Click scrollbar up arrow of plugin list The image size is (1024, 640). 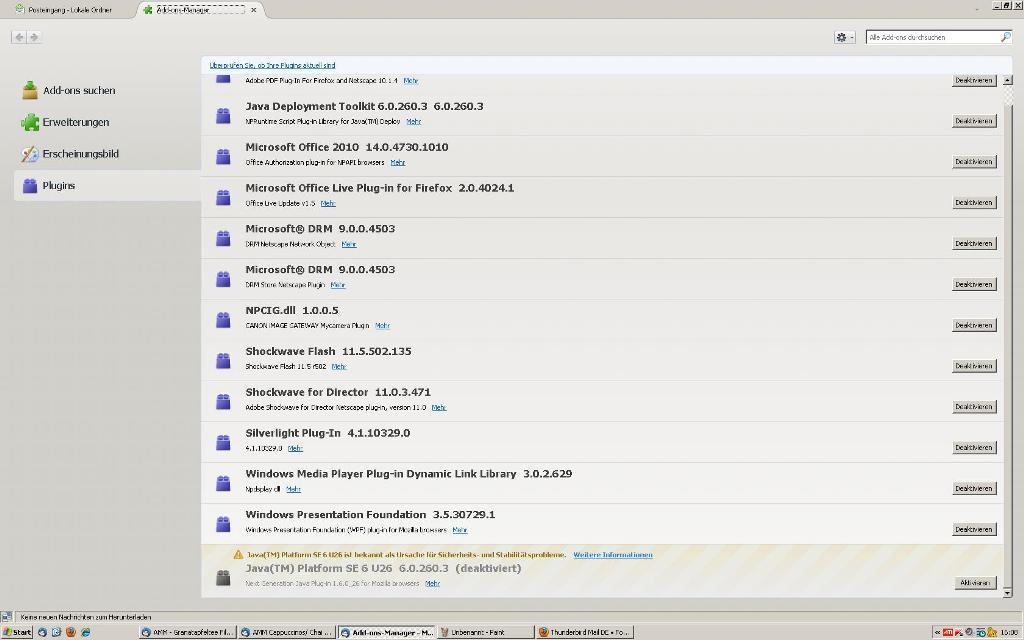click(x=1008, y=80)
